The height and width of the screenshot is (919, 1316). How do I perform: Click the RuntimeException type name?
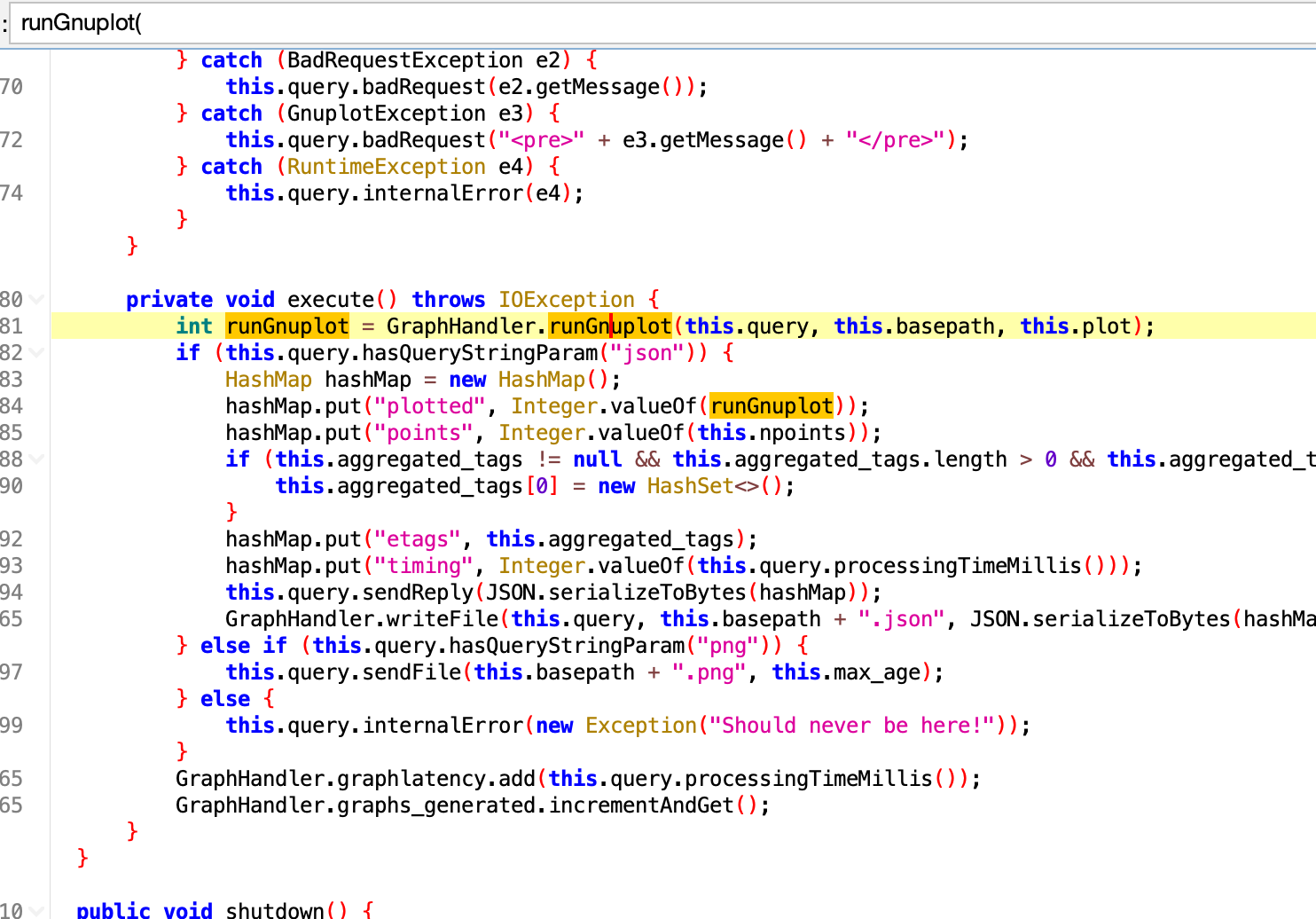pyautogui.click(x=387, y=166)
